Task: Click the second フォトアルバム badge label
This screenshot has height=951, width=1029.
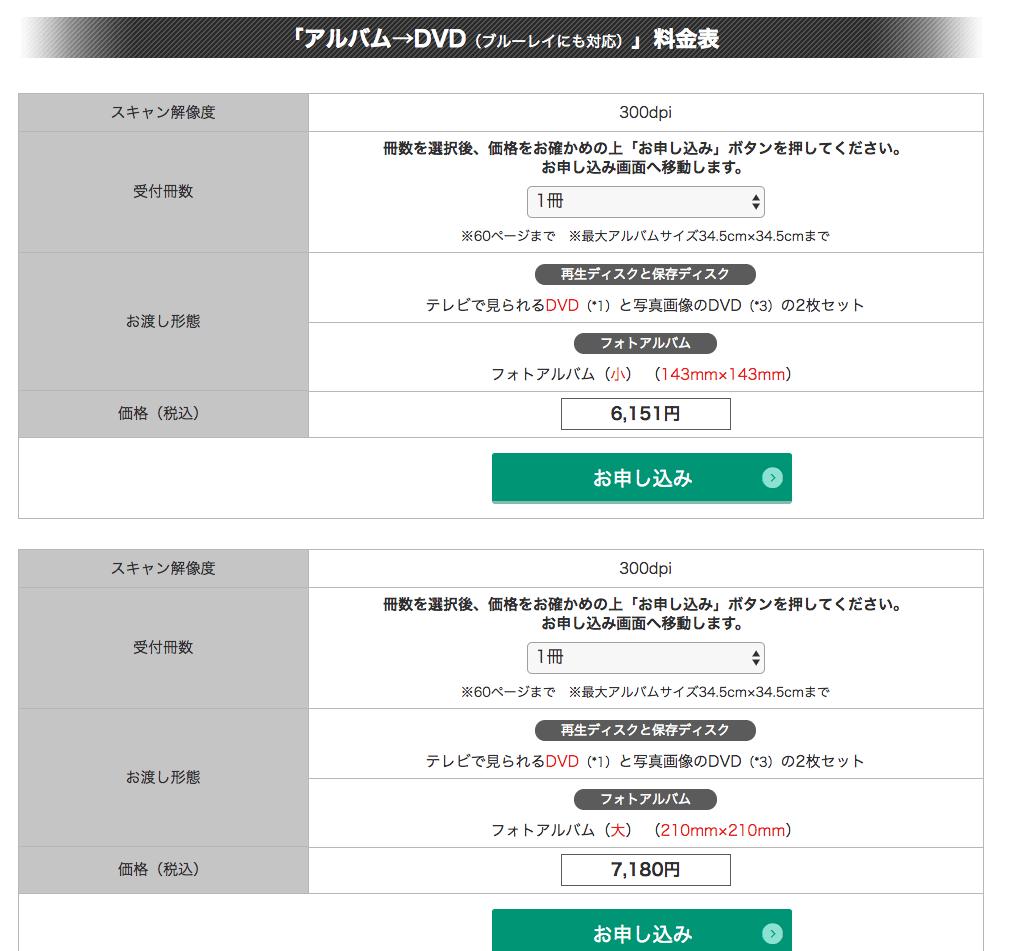Action: (645, 799)
